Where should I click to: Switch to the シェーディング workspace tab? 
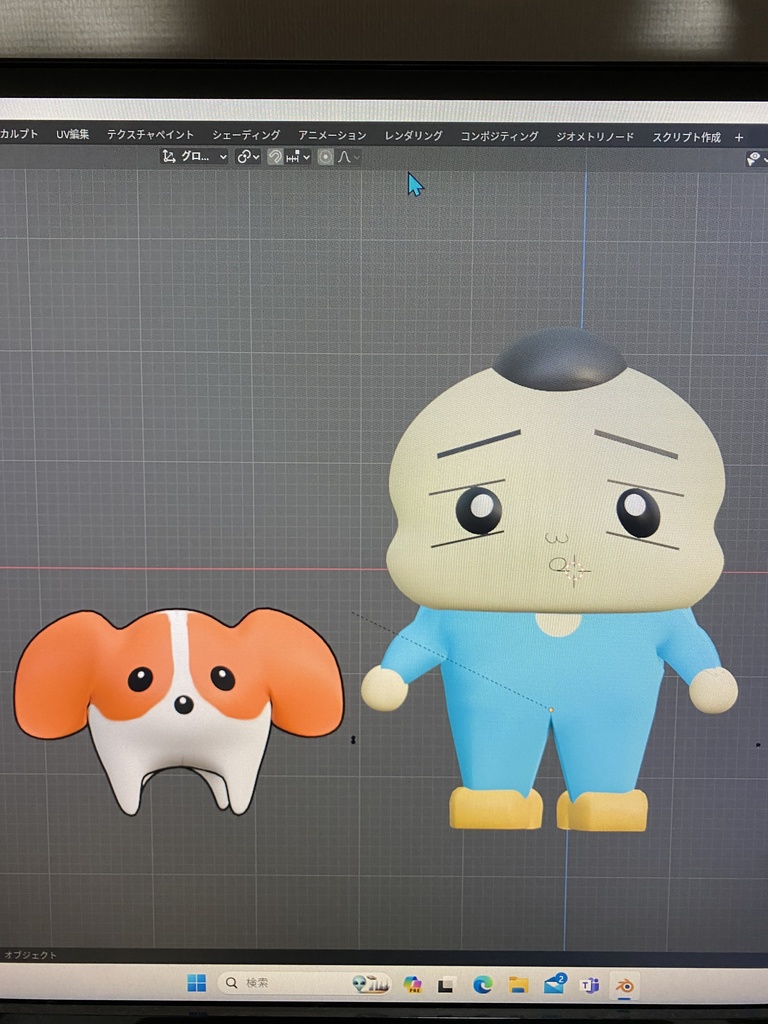[x=246, y=135]
